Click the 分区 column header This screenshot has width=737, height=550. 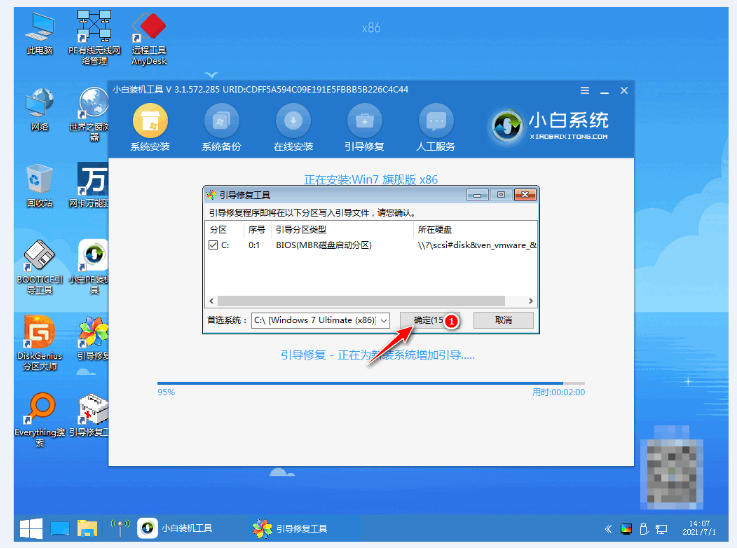218,229
